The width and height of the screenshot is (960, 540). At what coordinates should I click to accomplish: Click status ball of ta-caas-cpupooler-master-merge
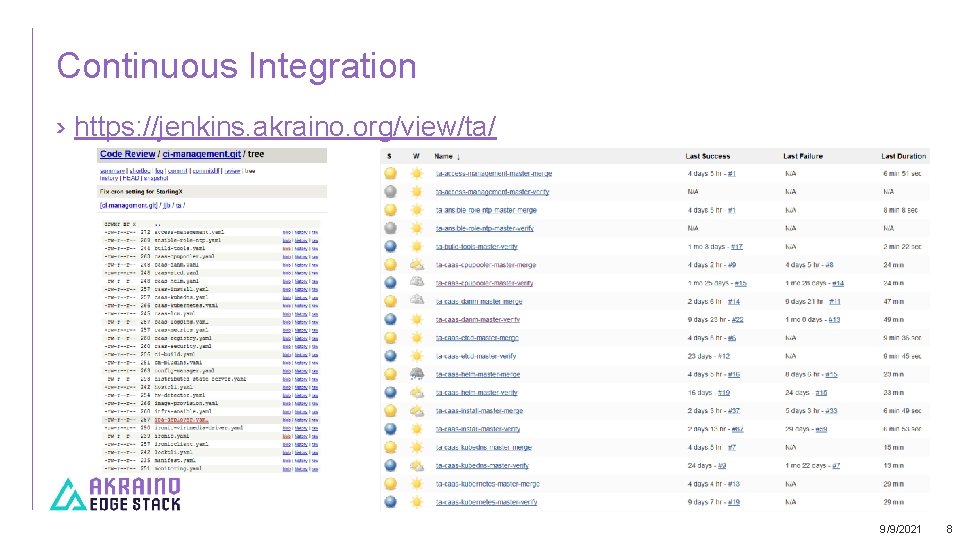(390, 264)
